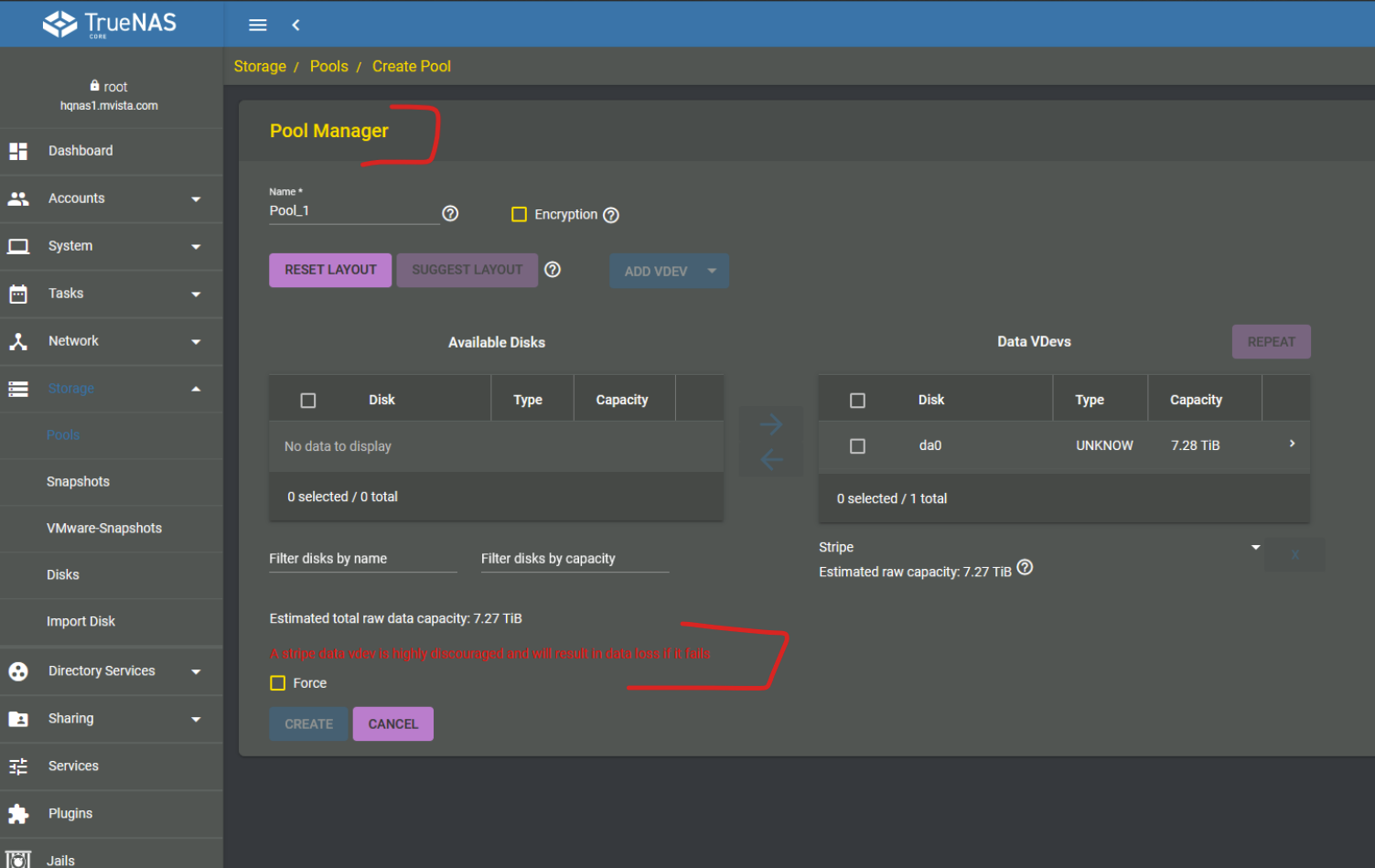The image size is (1375, 868).
Task: Expand the Tasks menu arrow
Action: click(x=196, y=295)
